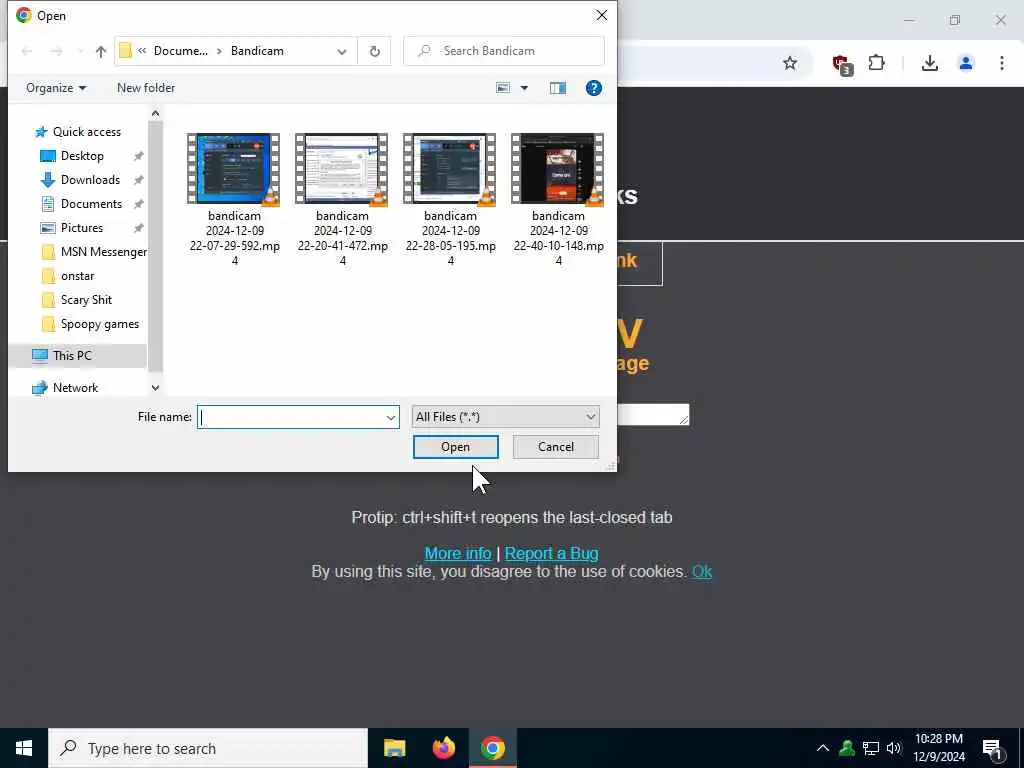The image size is (1024, 768).
Task: Select video bandicam 22-28-05-195.mp4
Action: pos(450,199)
